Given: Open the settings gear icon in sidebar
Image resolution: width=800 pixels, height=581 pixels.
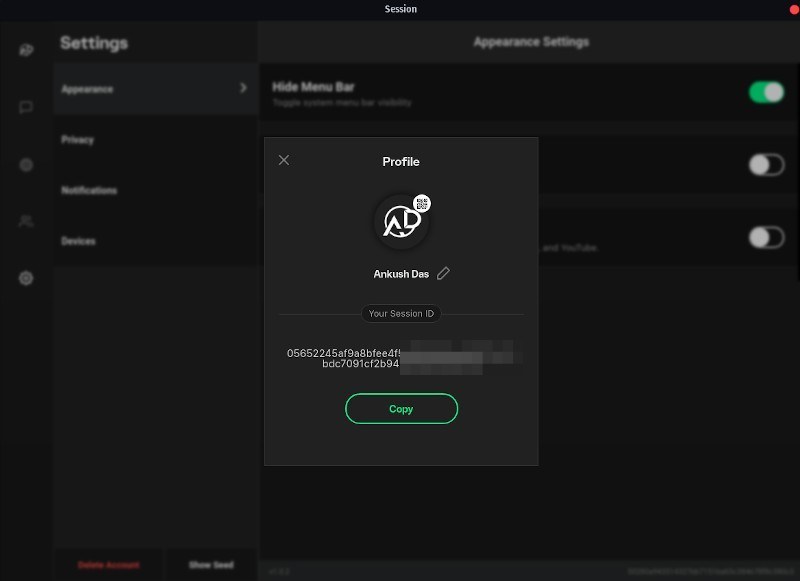Looking at the screenshot, I should pyautogui.click(x=26, y=278).
